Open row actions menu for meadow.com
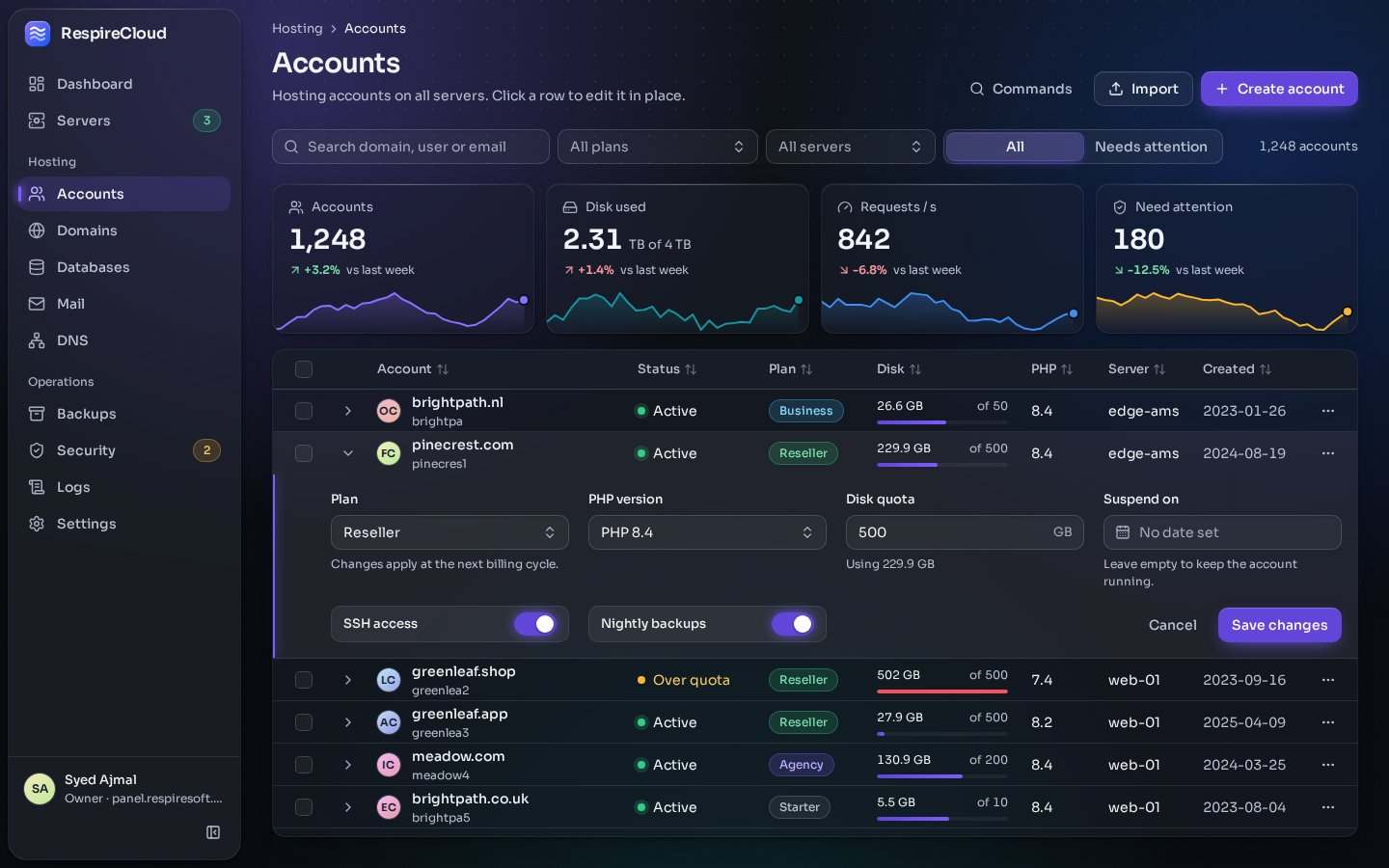 1328,765
